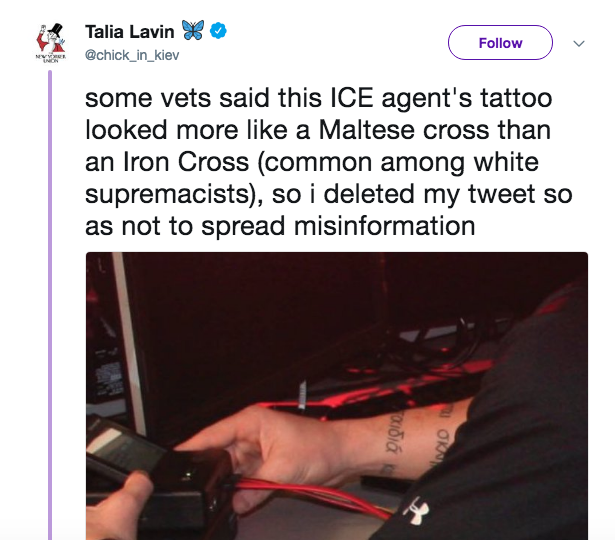Click the forearm tattoo text in photo
615x540 pixels.
click(416, 441)
